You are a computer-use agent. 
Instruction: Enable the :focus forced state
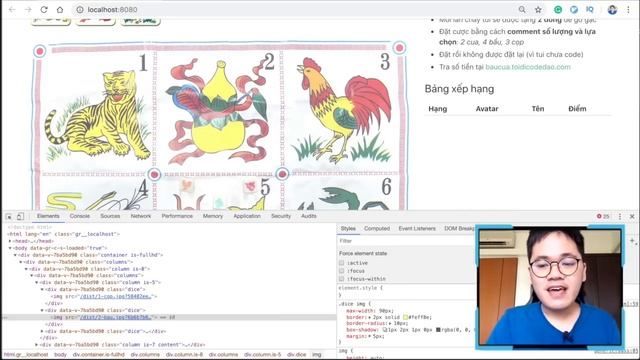[341, 271]
